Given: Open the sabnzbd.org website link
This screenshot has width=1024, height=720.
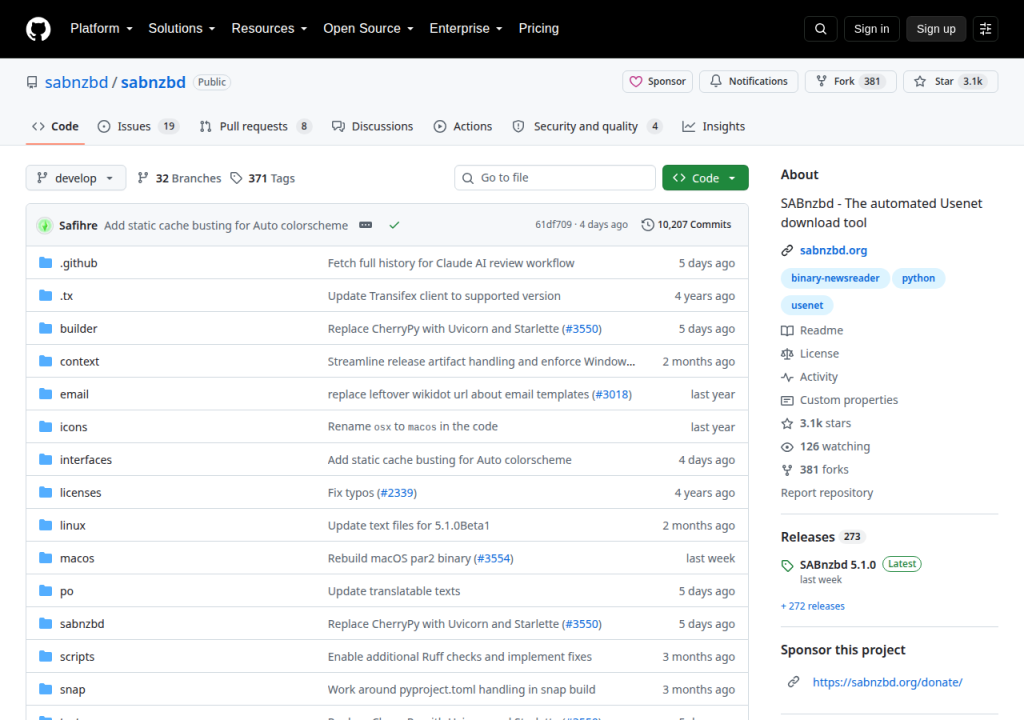Looking at the screenshot, I should [833, 250].
